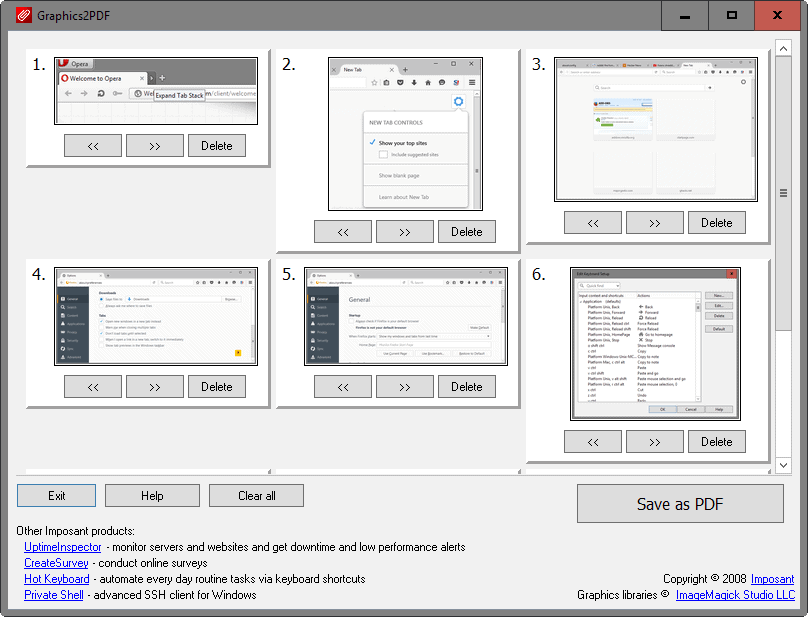Delete the first screenshot
Image resolution: width=808 pixels, height=617 pixels.
216,145
